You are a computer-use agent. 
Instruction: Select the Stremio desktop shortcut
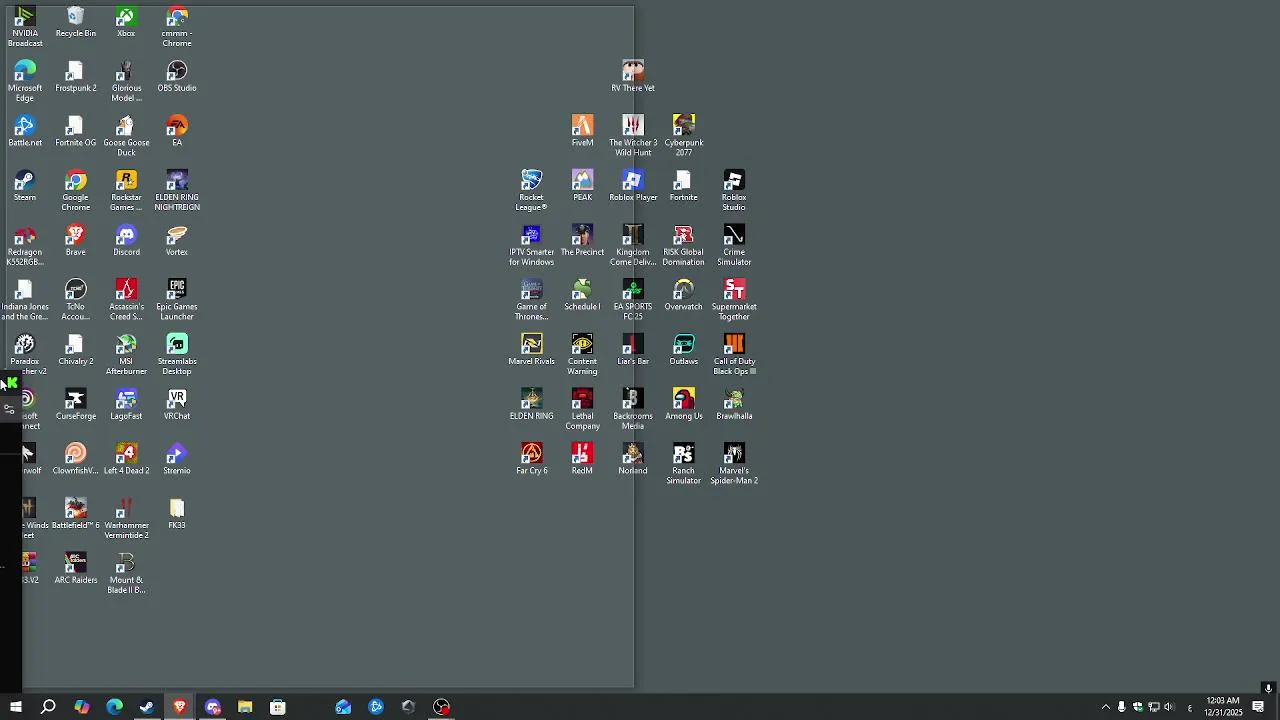coord(177,460)
